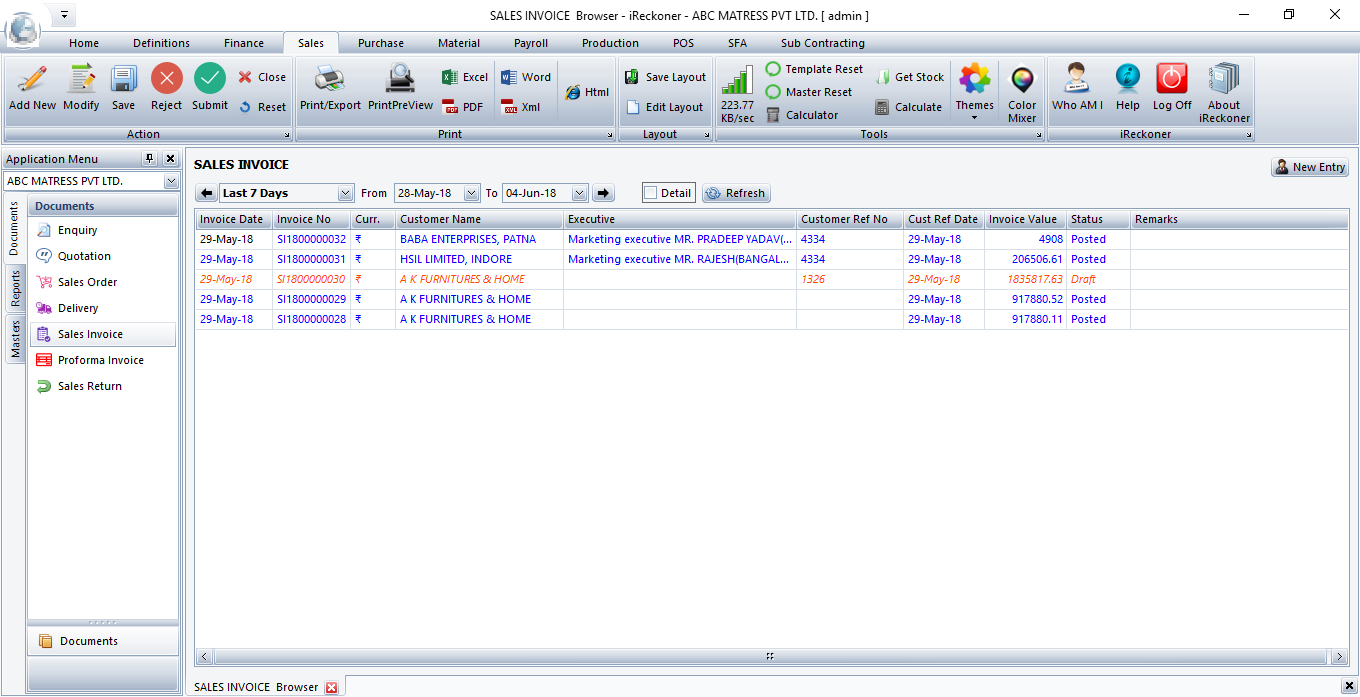Screen dimensions: 1360x697
Task: Click the green Submit checkmark icon
Action: click(210, 80)
